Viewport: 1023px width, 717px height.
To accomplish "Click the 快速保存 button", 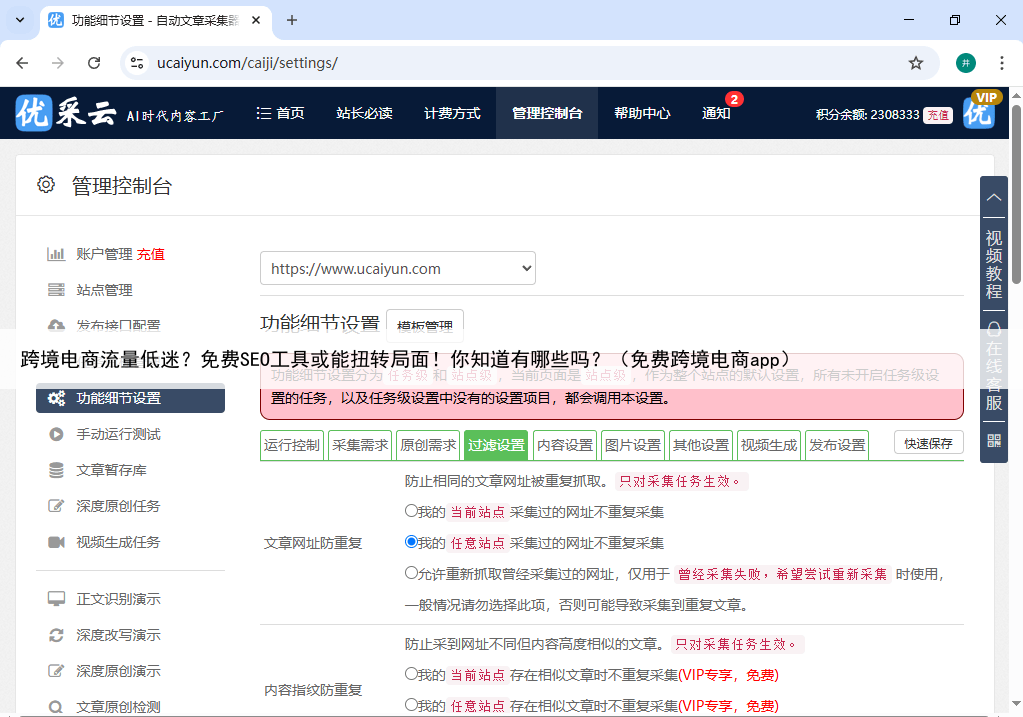I will pos(928,443).
